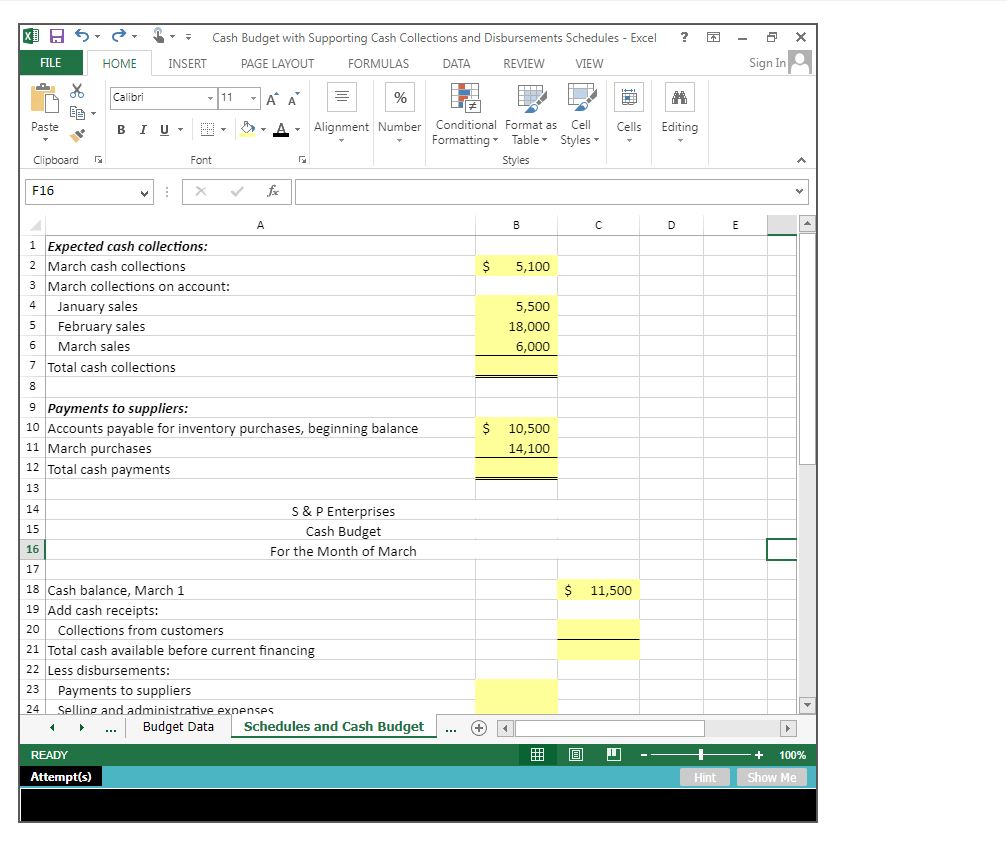Decrease font size
This screenshot has height=849, width=1007.
point(293,98)
